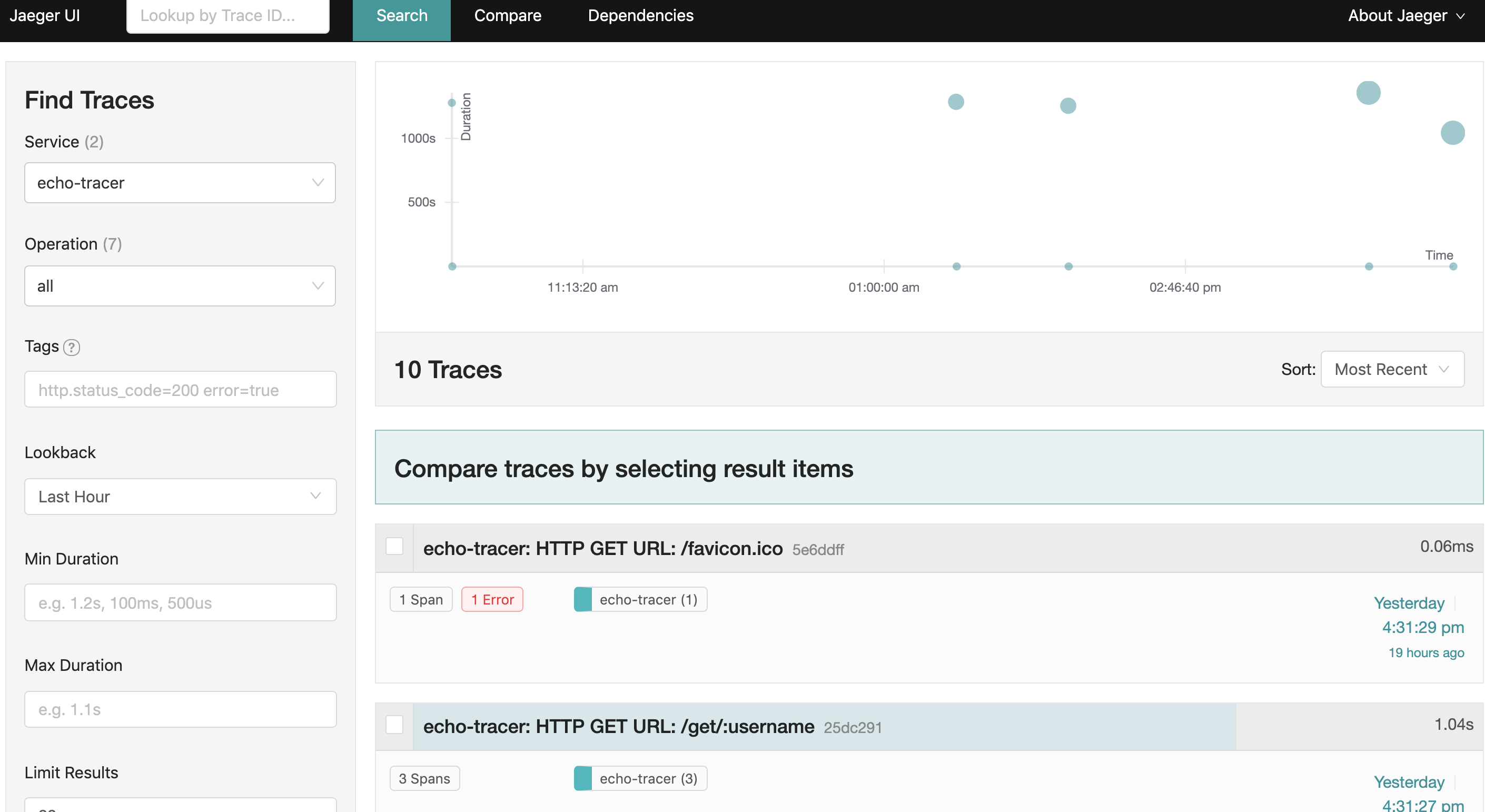Image resolution: width=1485 pixels, height=812 pixels.
Task: Select checkbox for /favicon.ico trace
Action: 394,546
